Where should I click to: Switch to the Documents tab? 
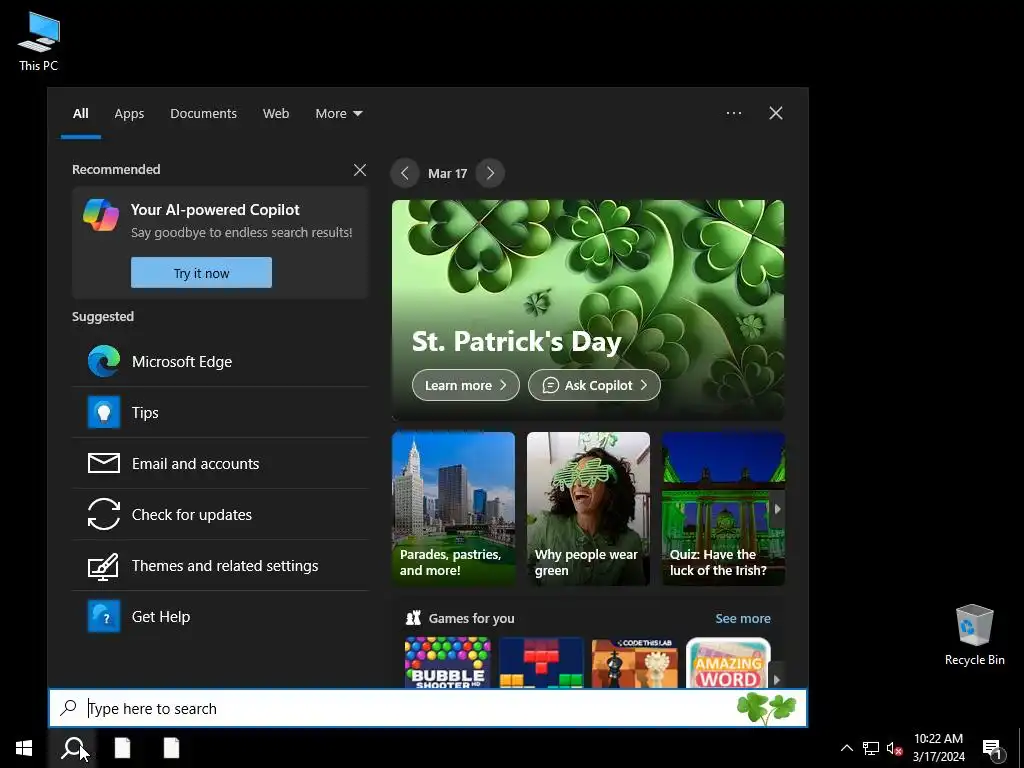[204, 114]
